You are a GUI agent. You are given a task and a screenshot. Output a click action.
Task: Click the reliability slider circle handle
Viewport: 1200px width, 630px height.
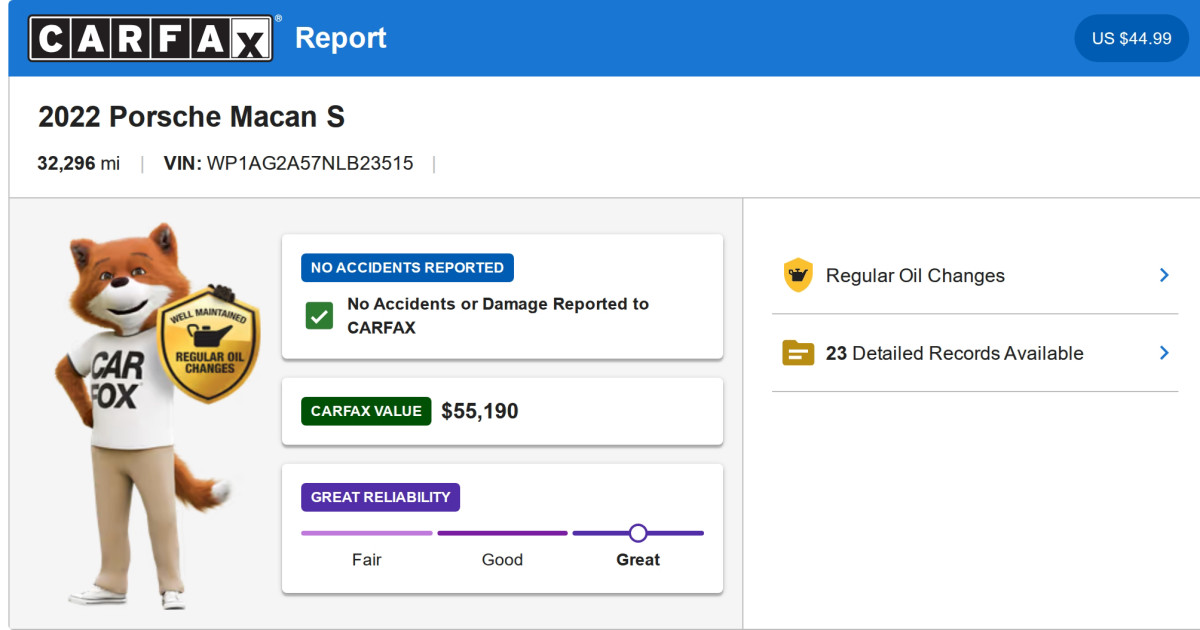tap(638, 533)
